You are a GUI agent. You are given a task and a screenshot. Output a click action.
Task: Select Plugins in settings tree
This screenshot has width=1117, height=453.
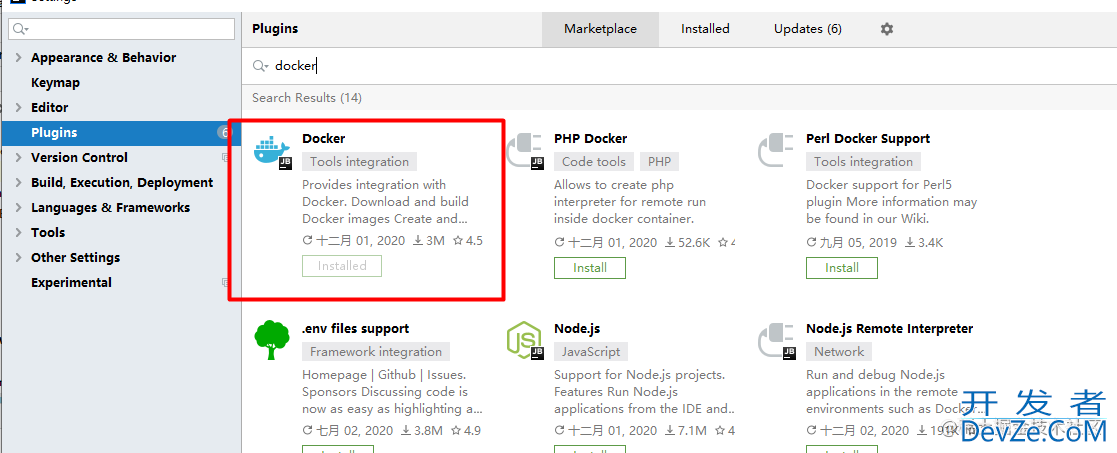pos(121,132)
